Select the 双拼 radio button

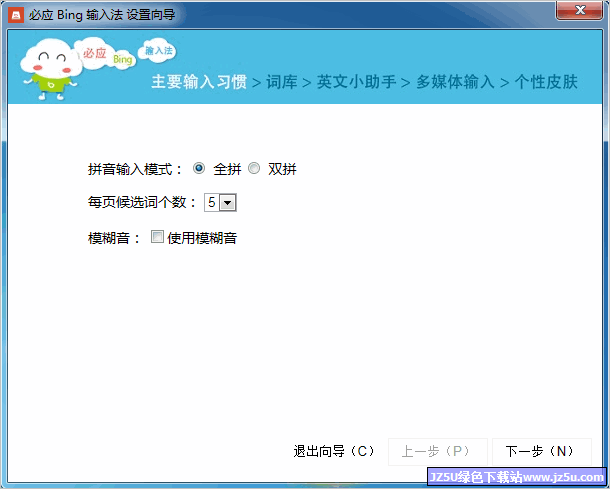(254, 168)
